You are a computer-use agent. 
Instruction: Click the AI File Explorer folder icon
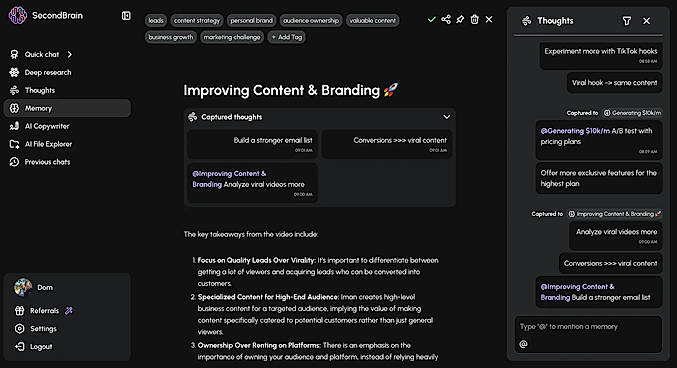coord(14,144)
